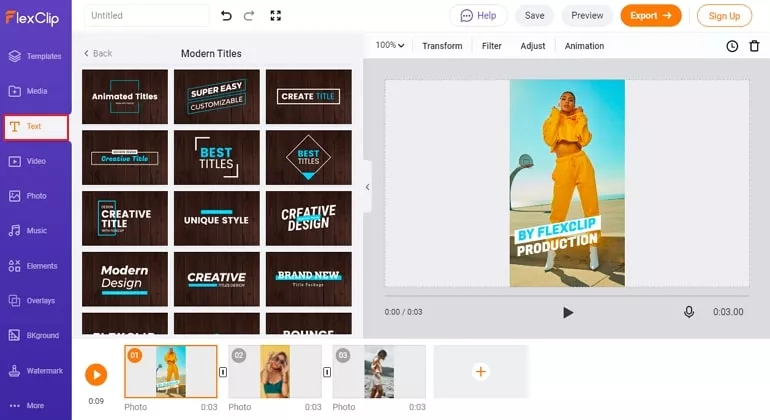770x420 pixels.
Task: Open the Filter menu
Action: click(x=492, y=46)
